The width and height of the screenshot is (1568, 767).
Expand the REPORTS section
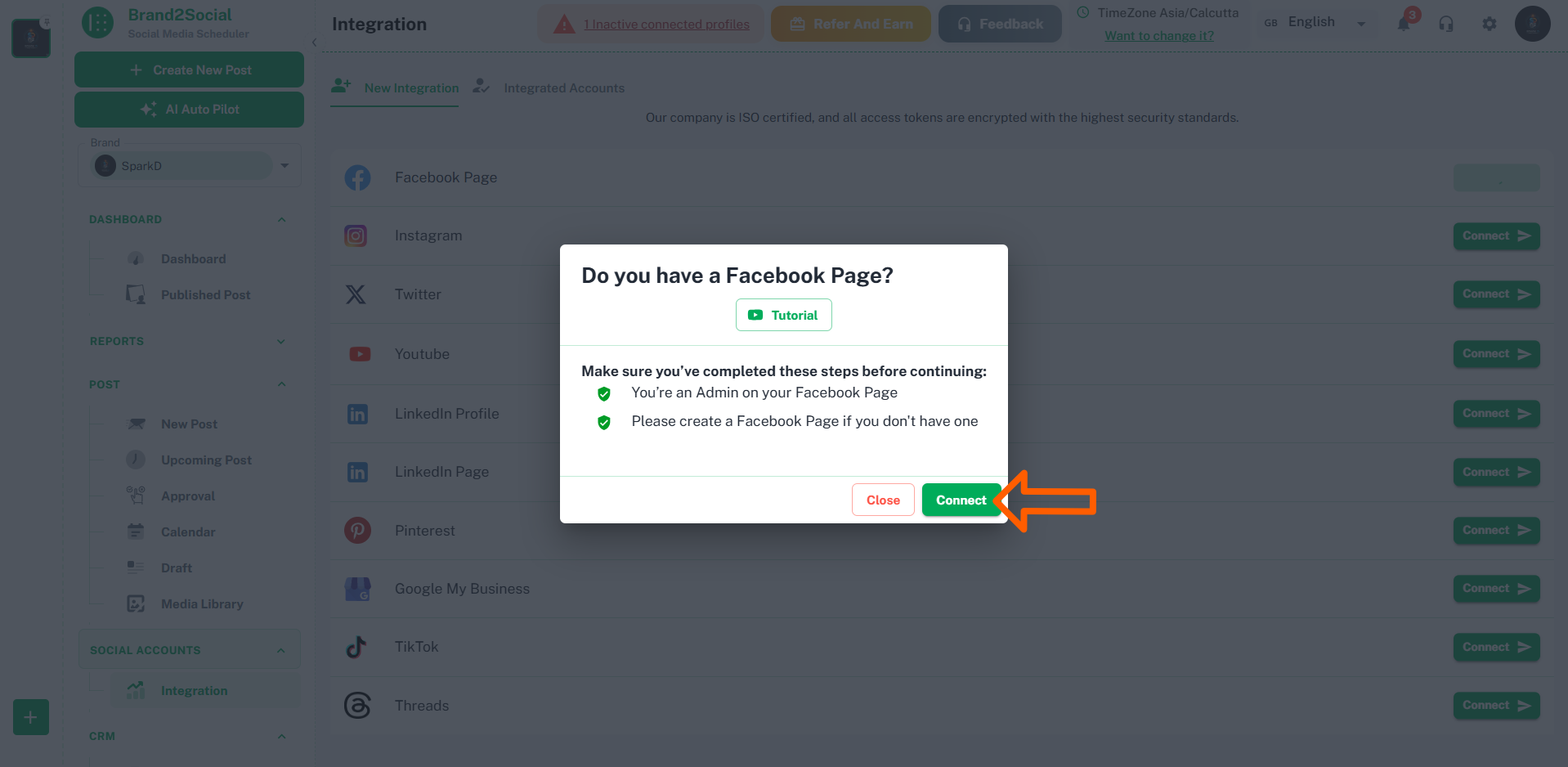coord(281,341)
